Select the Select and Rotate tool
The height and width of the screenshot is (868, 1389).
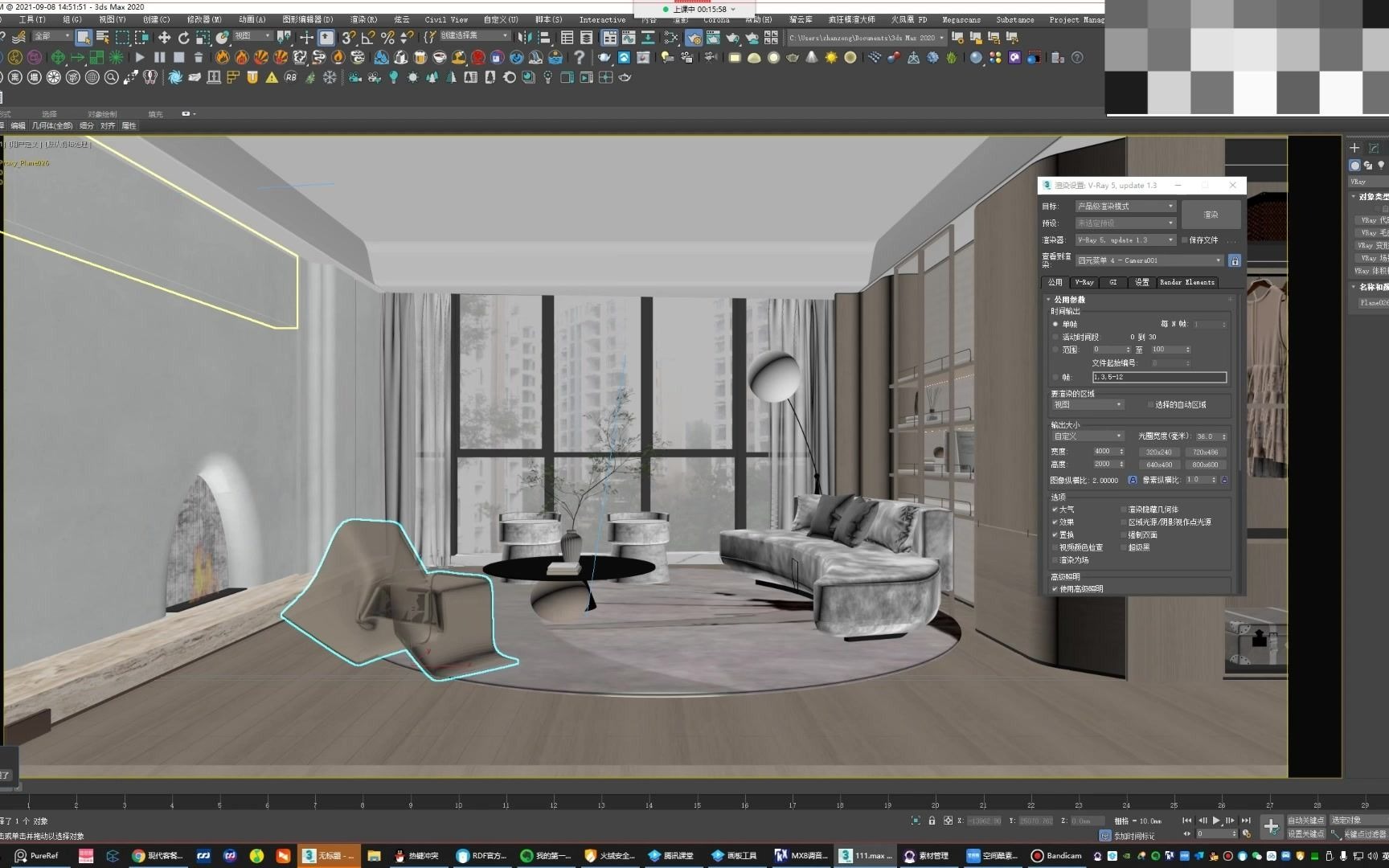click(183, 38)
